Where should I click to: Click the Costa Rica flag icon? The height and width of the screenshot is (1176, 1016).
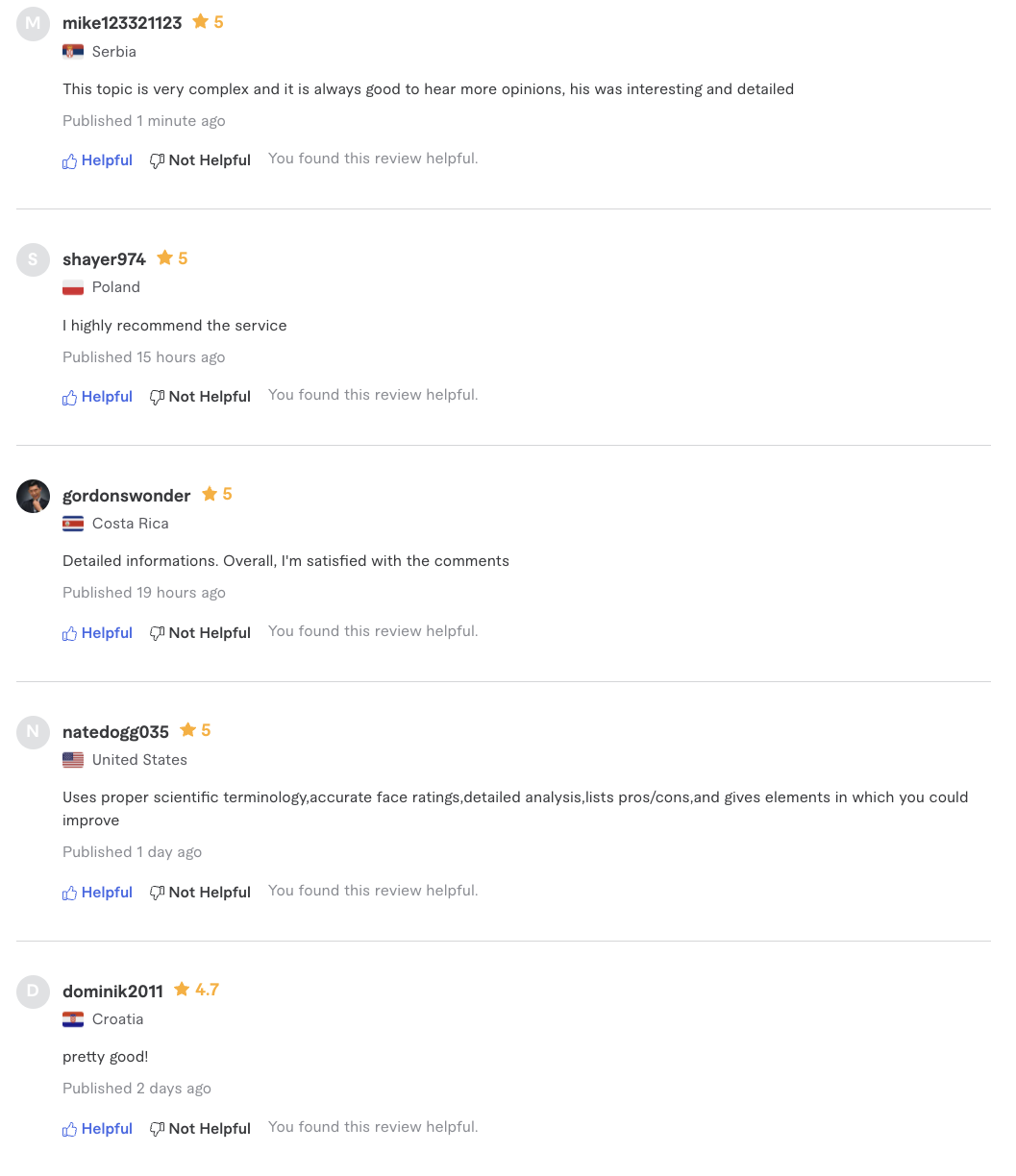pyautogui.click(x=73, y=524)
